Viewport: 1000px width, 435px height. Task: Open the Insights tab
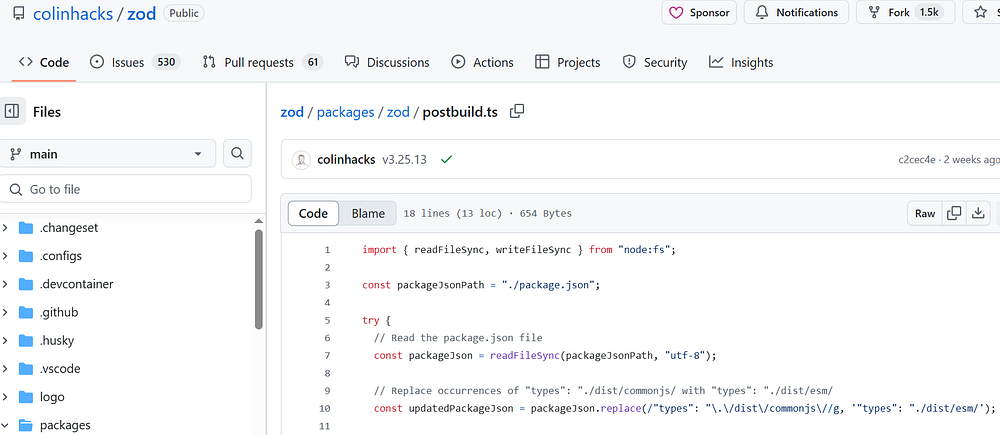(741, 62)
